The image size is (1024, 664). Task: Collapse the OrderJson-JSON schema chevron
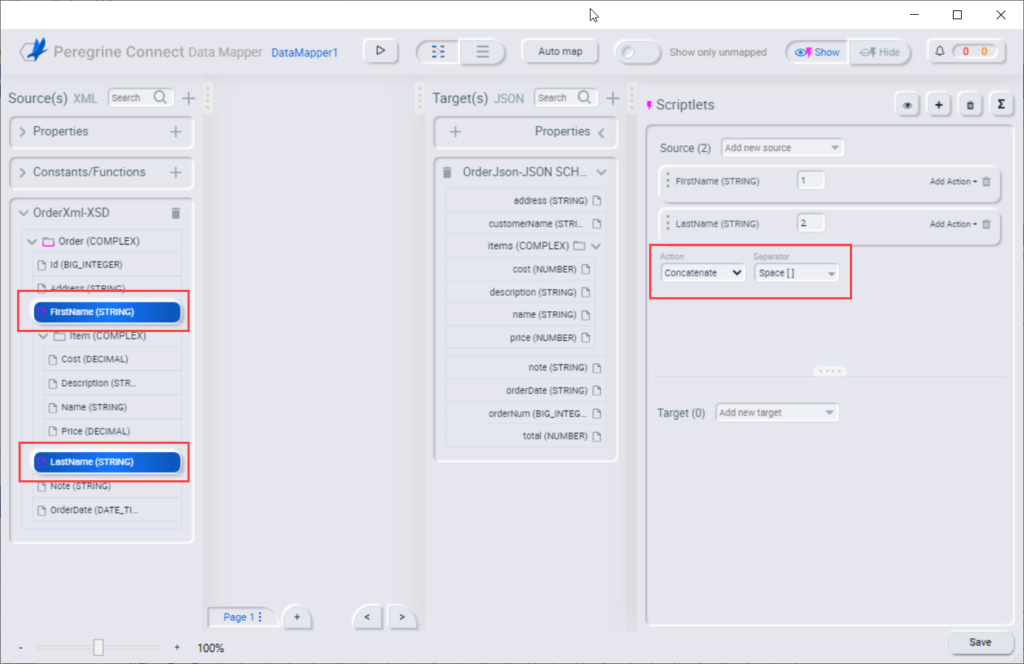601,172
